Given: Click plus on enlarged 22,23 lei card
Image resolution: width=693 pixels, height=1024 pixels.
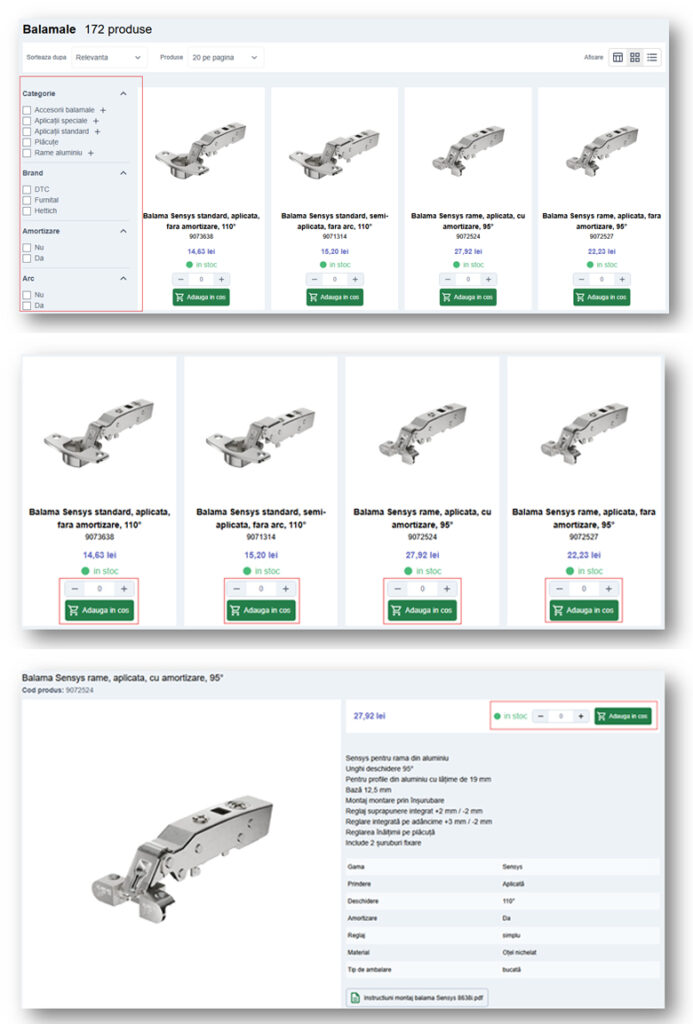Looking at the screenshot, I should click(x=608, y=588).
